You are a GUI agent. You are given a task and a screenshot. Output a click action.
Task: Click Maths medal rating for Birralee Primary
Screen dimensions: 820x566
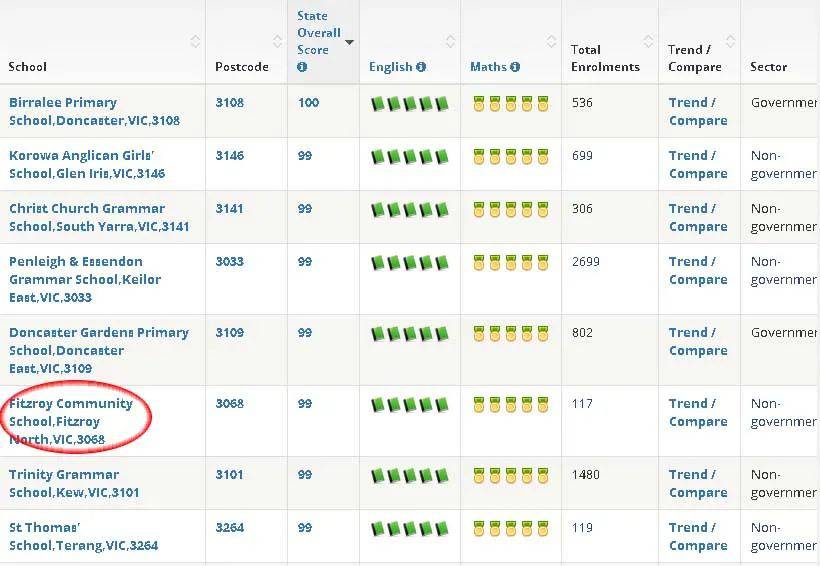coord(511,104)
